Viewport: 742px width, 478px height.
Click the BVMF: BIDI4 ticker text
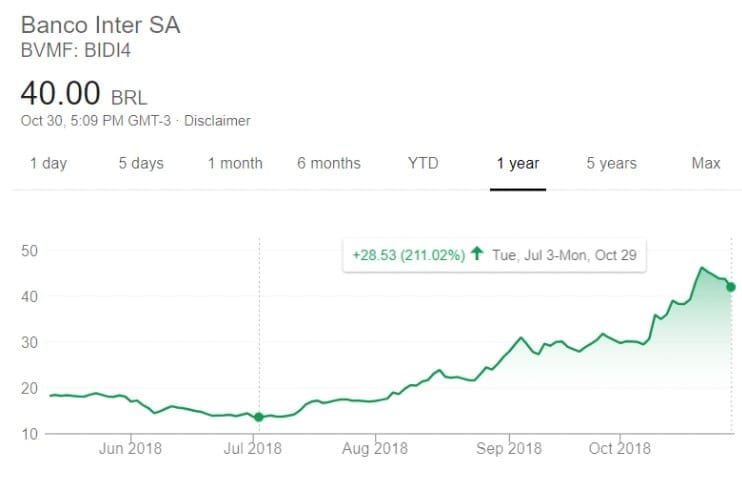click(76, 50)
